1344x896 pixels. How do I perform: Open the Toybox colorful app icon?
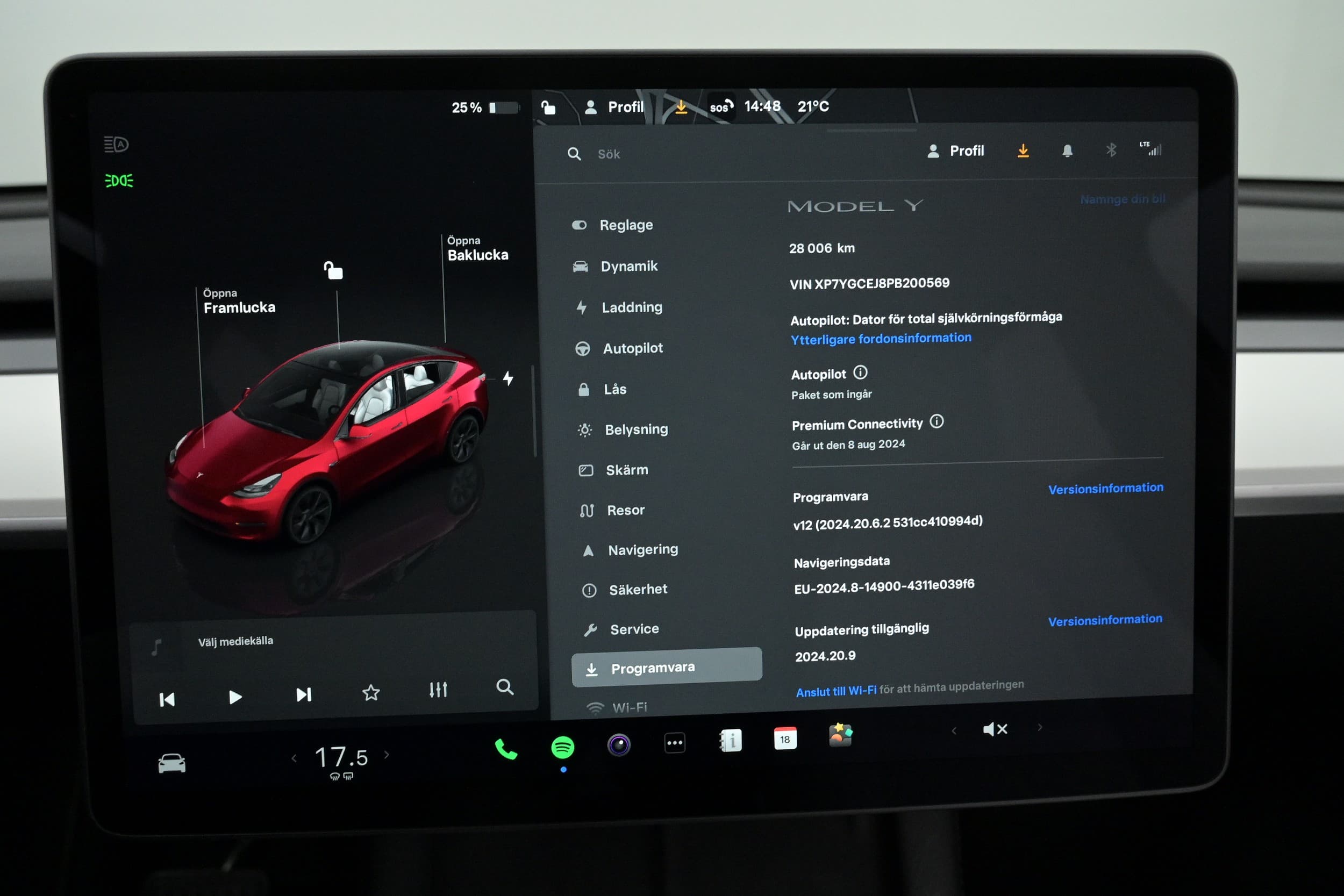point(841,735)
